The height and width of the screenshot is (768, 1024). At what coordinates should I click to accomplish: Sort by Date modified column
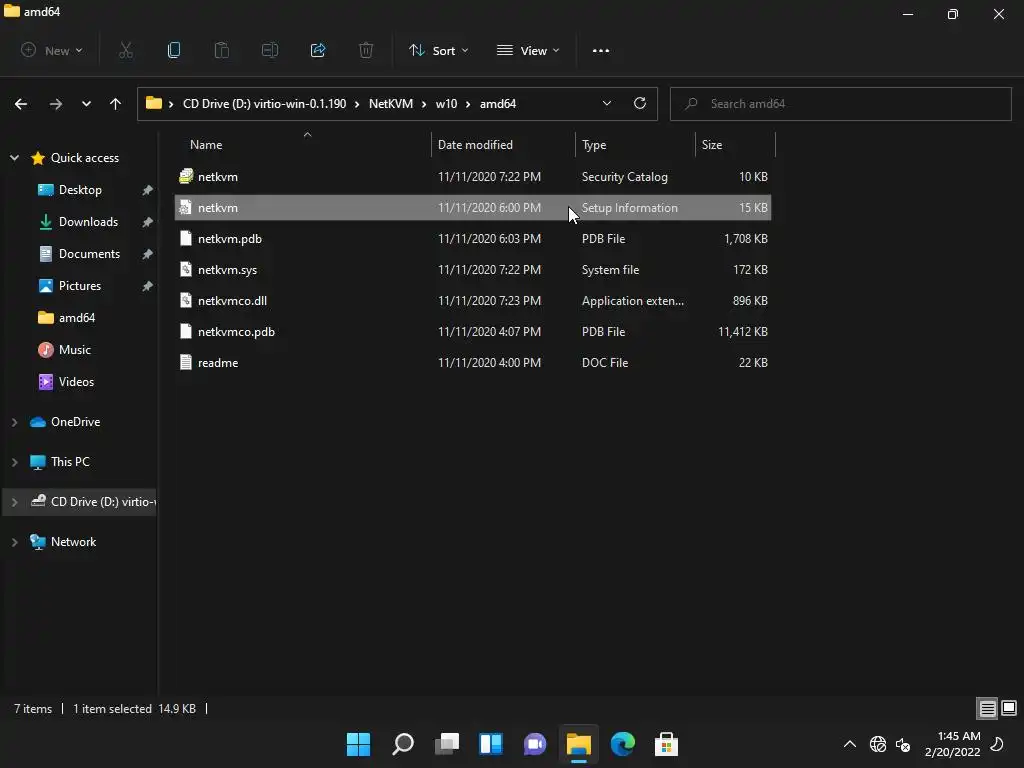pos(503,144)
